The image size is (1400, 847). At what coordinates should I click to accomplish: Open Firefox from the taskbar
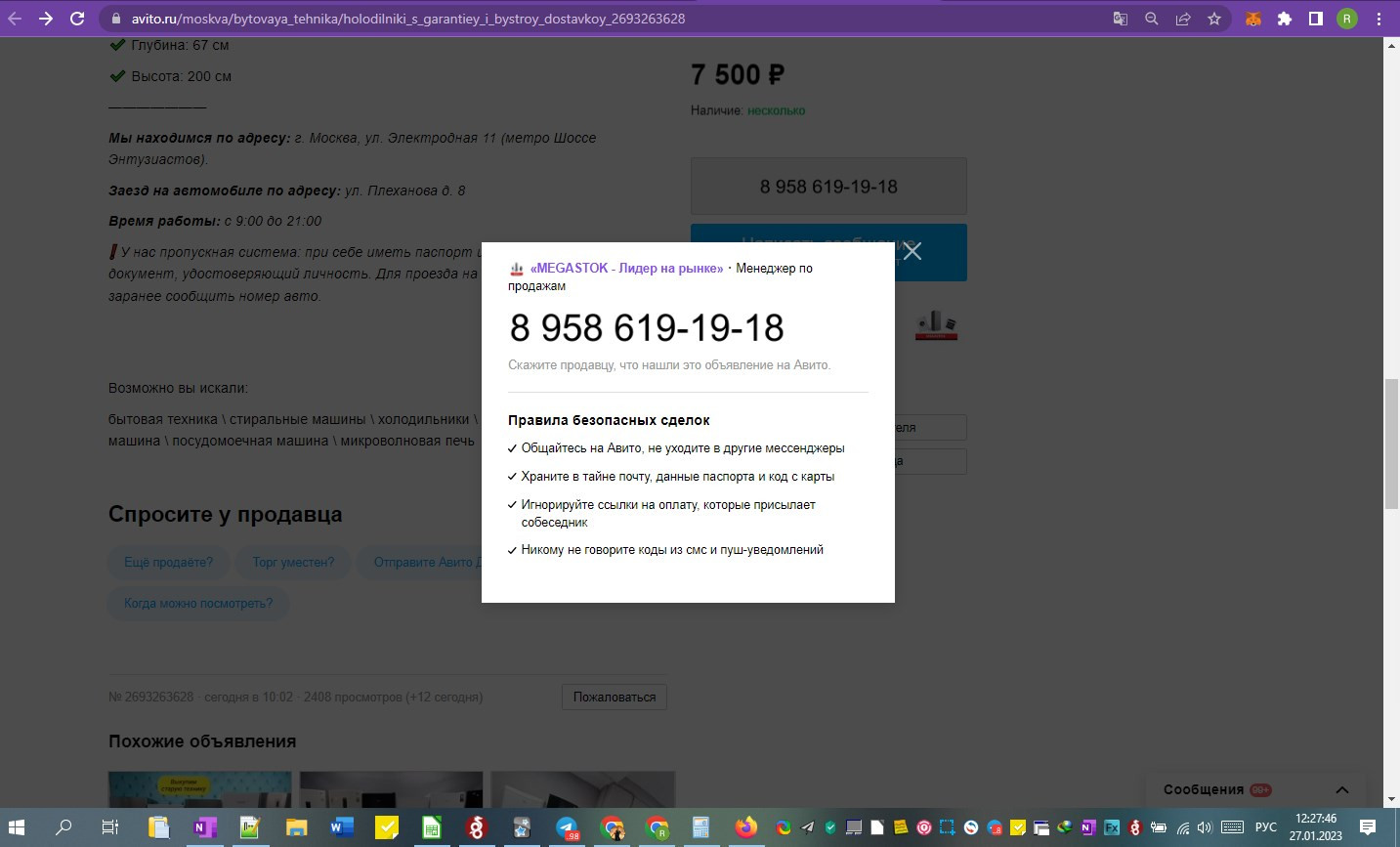click(x=746, y=828)
